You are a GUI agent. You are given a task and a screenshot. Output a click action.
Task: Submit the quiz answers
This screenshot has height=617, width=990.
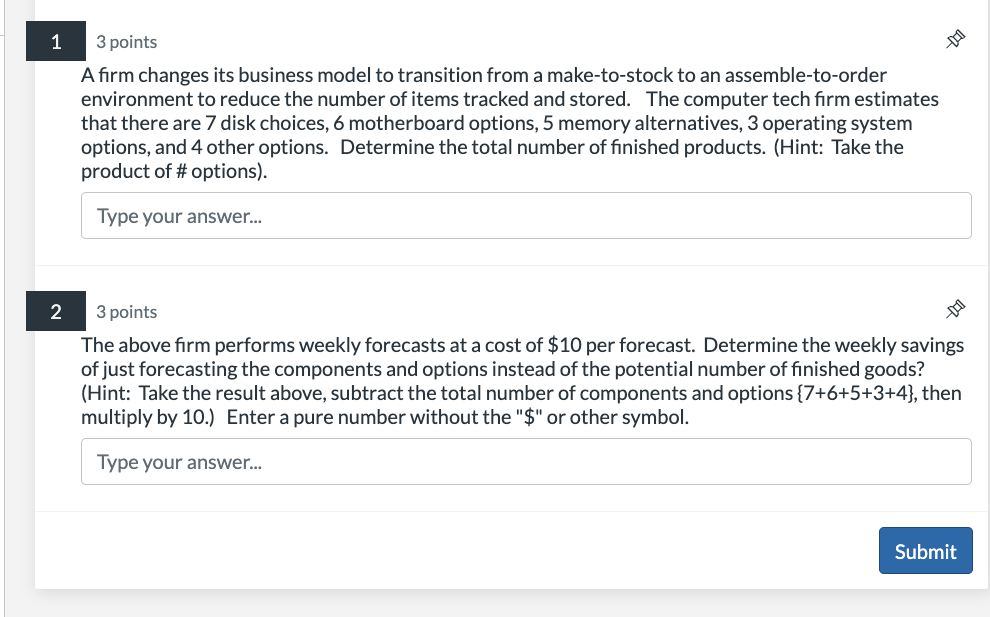pyautogui.click(x=925, y=550)
